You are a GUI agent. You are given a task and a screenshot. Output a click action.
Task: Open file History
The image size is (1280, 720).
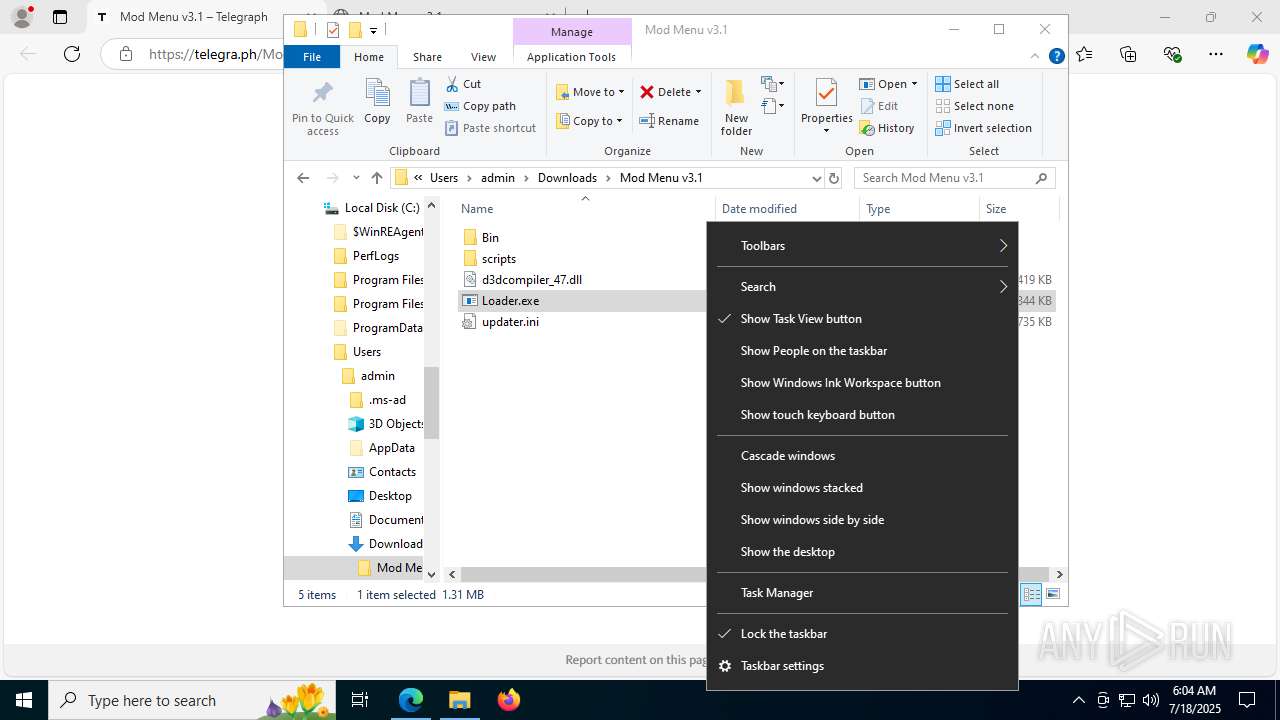[x=887, y=128]
